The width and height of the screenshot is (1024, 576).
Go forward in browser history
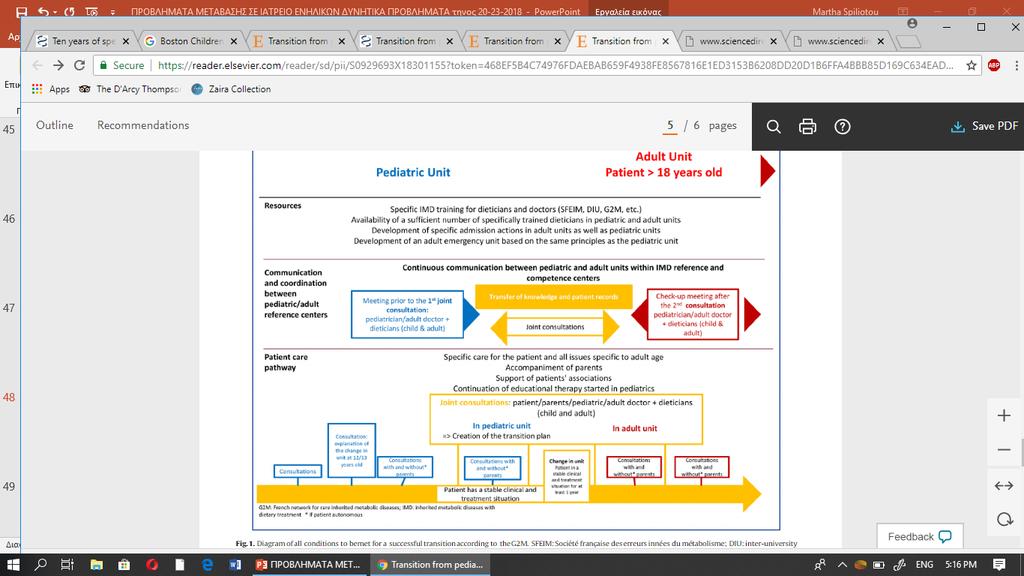click(58, 65)
